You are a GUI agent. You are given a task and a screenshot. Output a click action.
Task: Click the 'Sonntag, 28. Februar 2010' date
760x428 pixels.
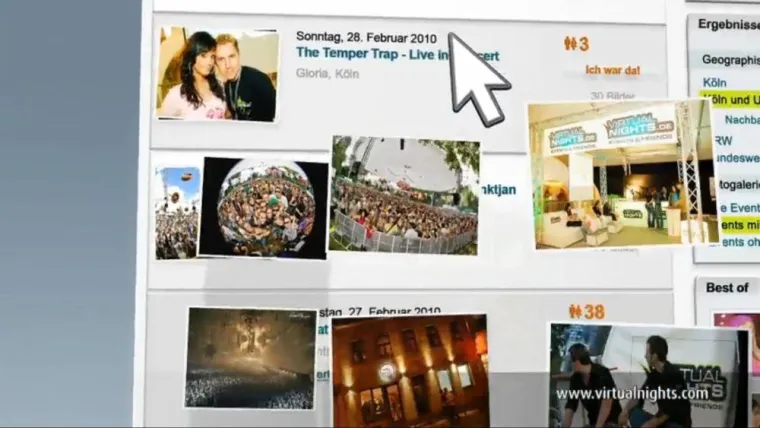tap(366, 37)
